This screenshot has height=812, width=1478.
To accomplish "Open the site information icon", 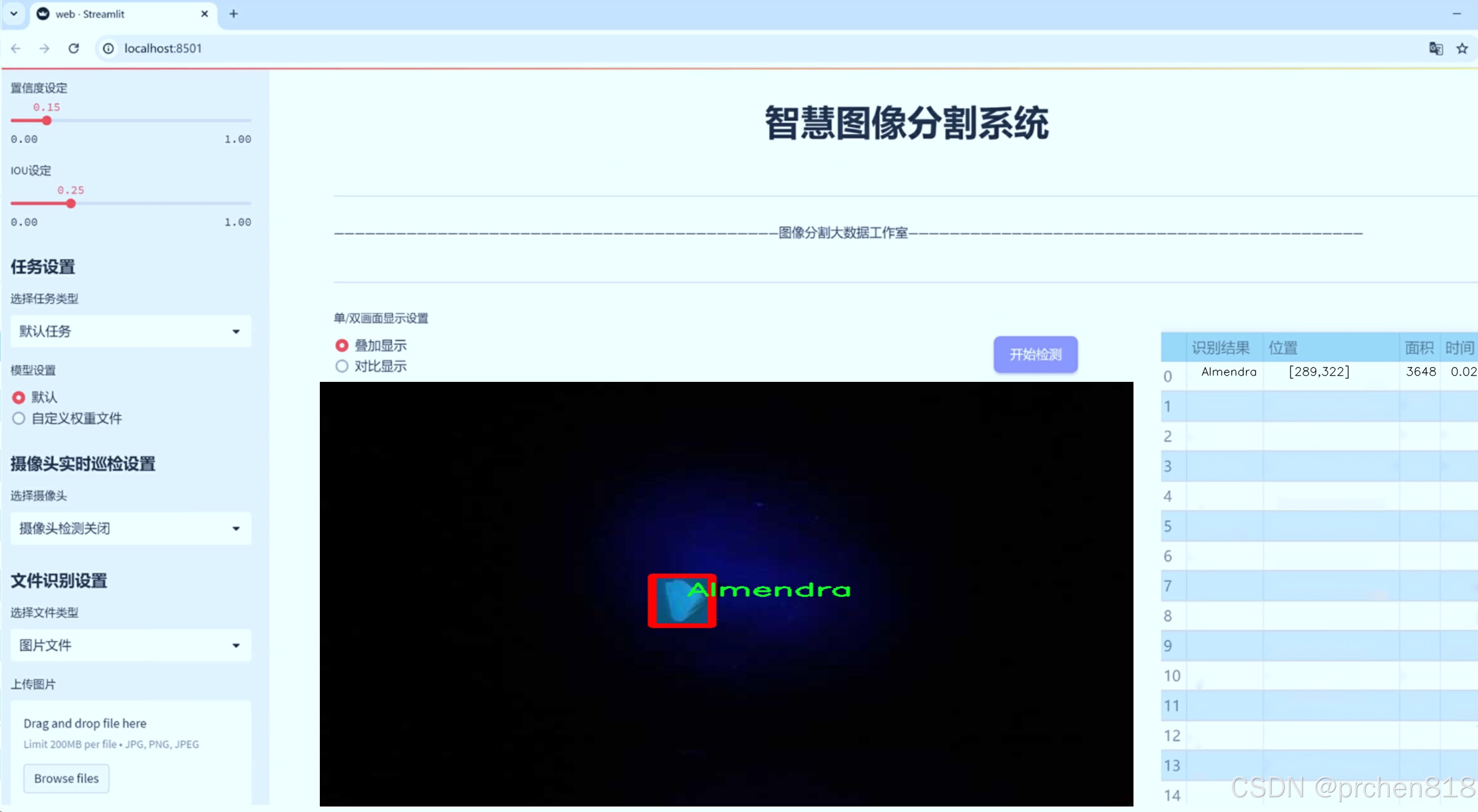I will pos(109,48).
